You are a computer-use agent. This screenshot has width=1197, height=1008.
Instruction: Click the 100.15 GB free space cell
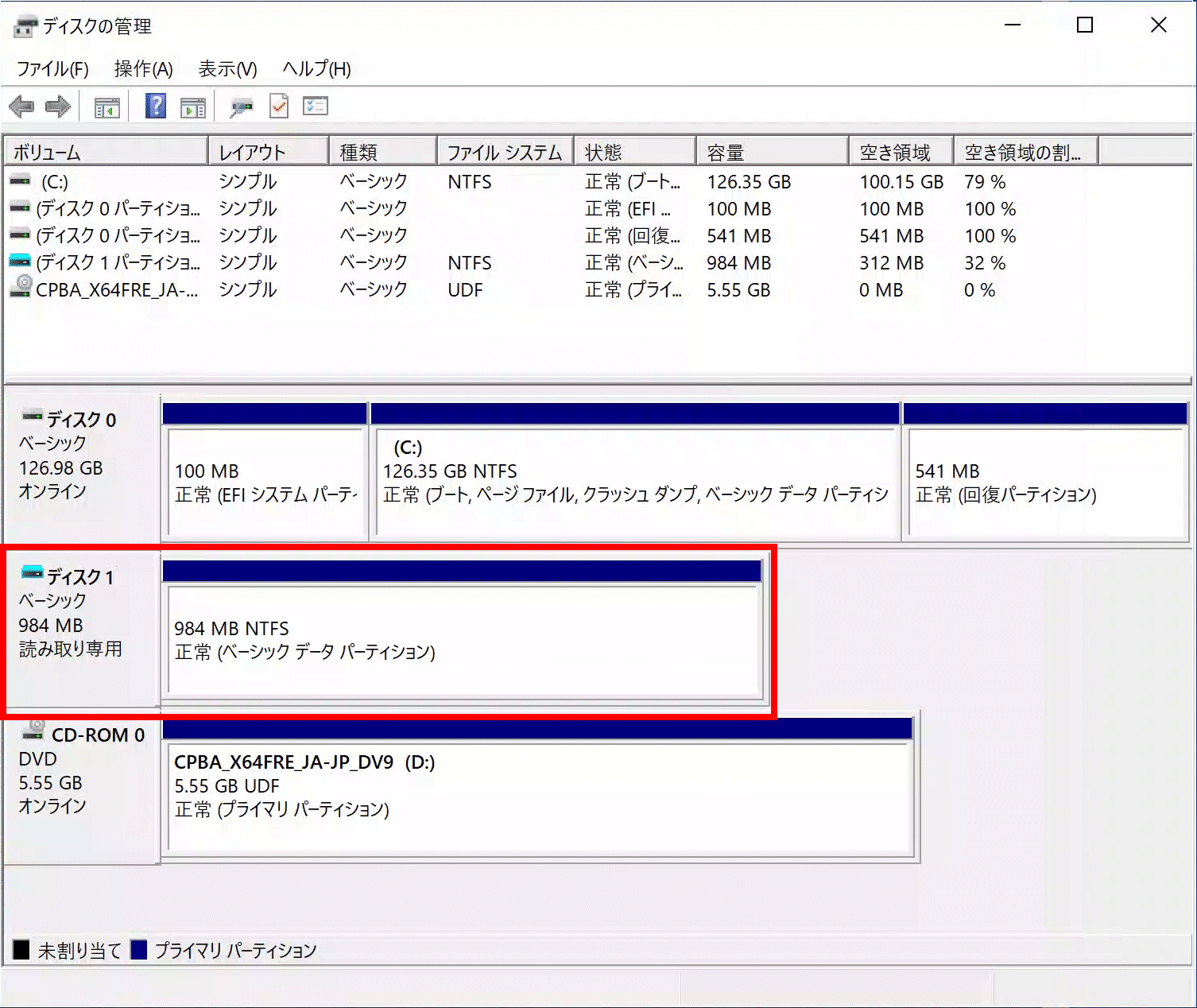[x=901, y=182]
